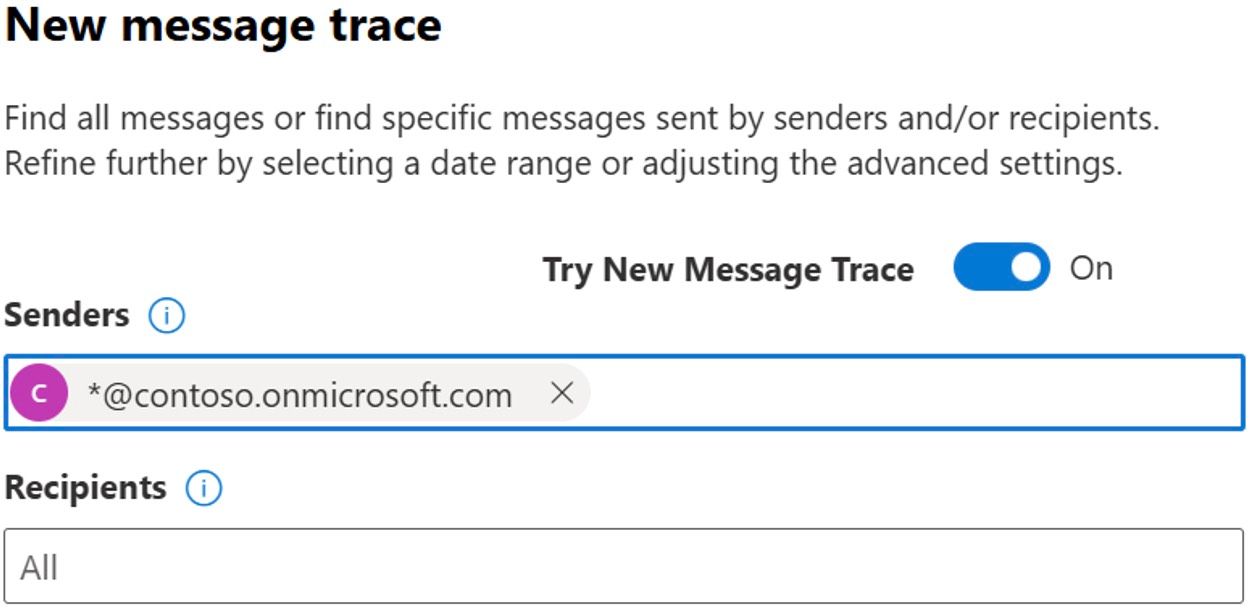Click the Recipients field label

pos(86,488)
